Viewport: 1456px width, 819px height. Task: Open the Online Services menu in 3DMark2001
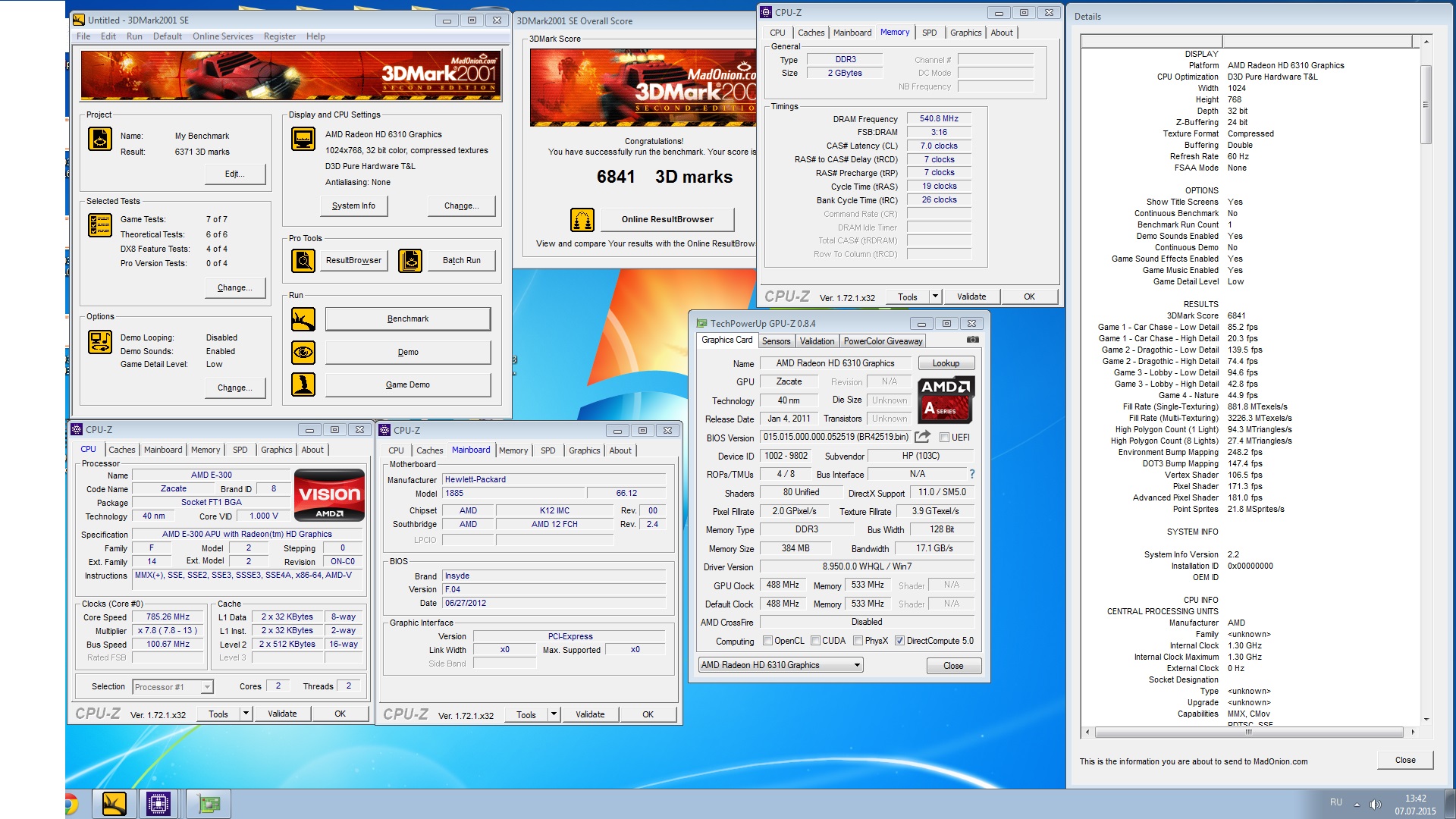[223, 36]
